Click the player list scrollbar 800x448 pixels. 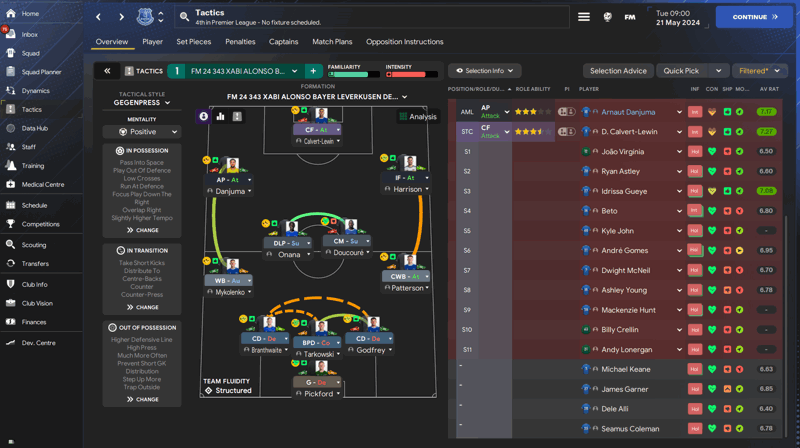[786, 325]
